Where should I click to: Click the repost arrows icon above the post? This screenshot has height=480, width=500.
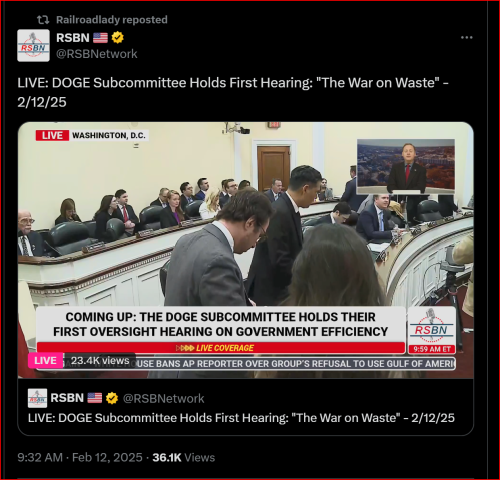(43, 20)
